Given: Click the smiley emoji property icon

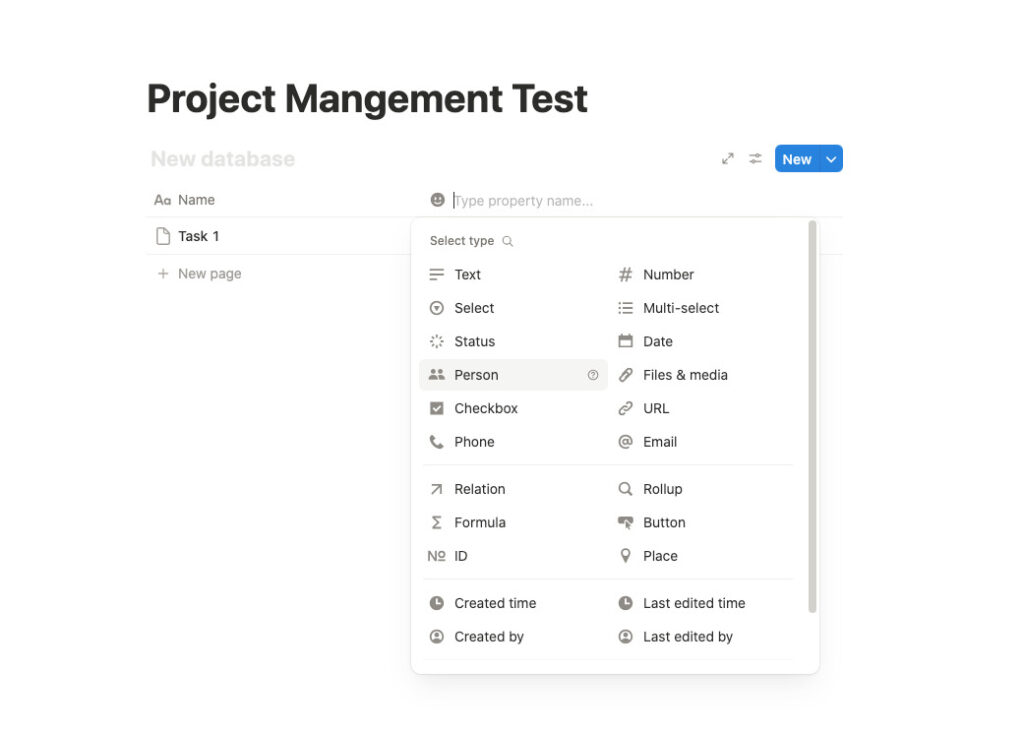Looking at the screenshot, I should [437, 200].
